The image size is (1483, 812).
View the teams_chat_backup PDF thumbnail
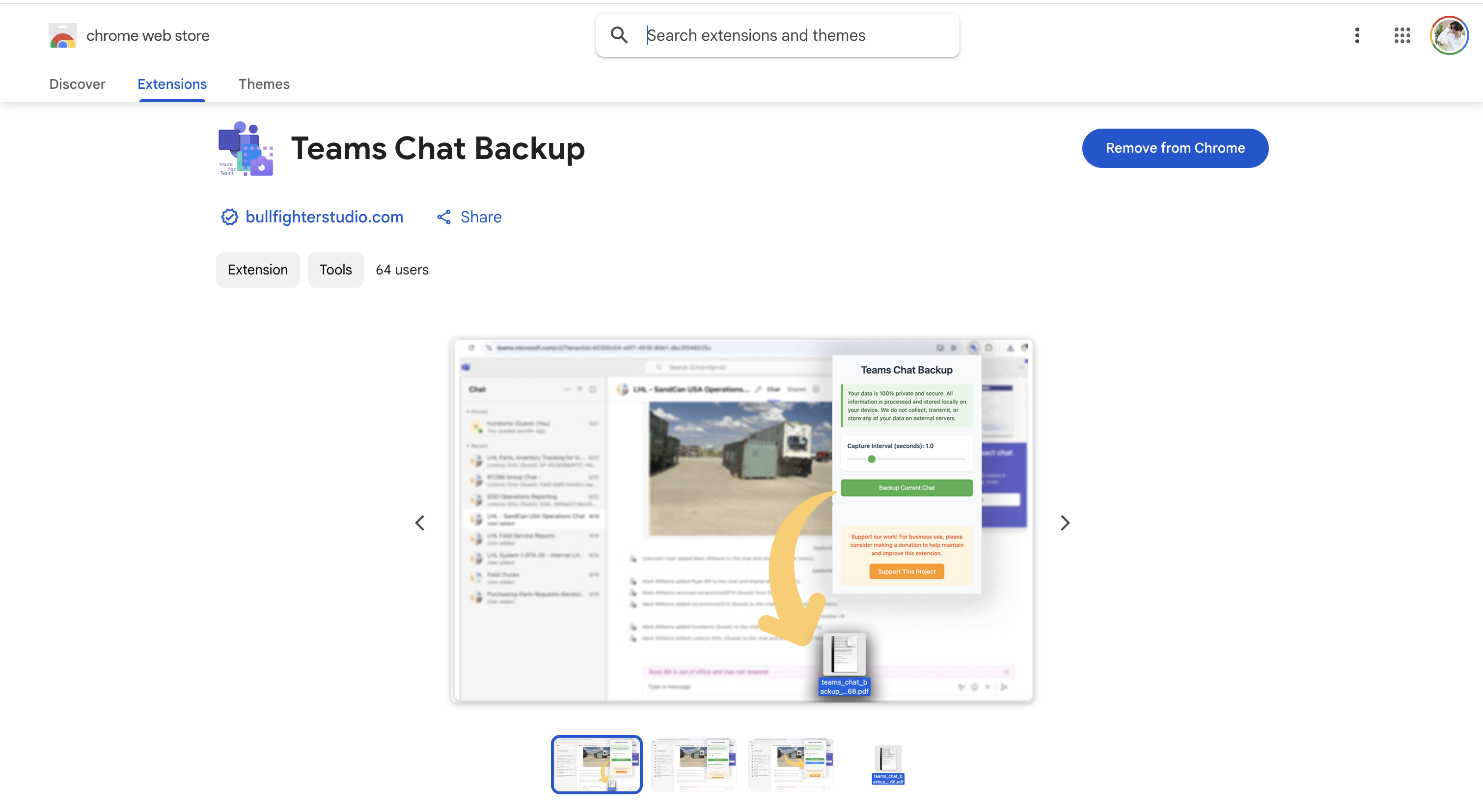[888, 764]
